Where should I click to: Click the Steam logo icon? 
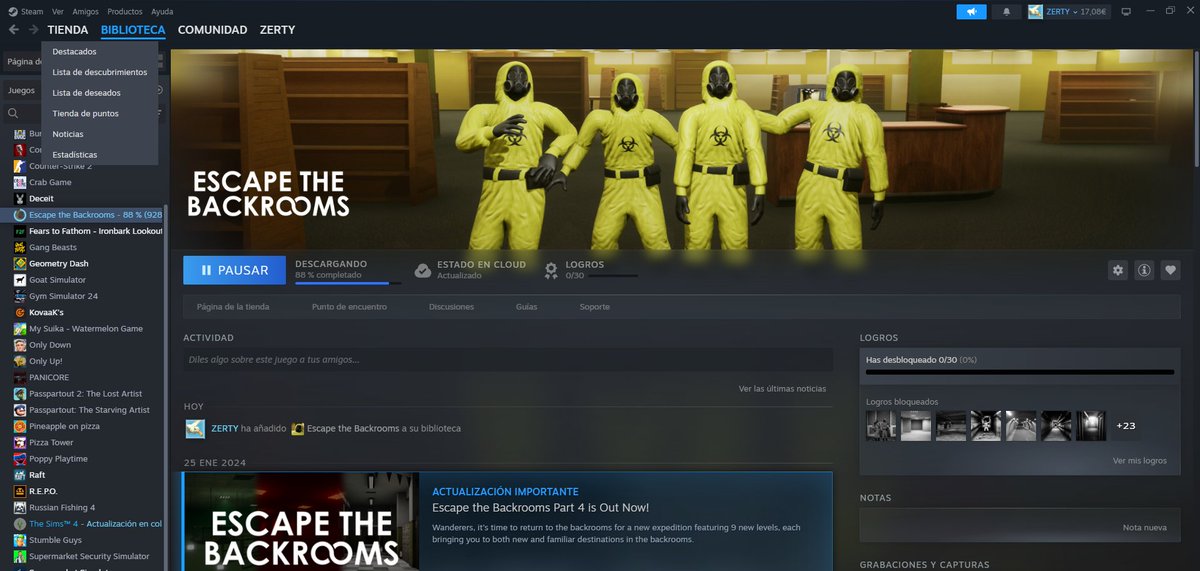click(x=12, y=12)
